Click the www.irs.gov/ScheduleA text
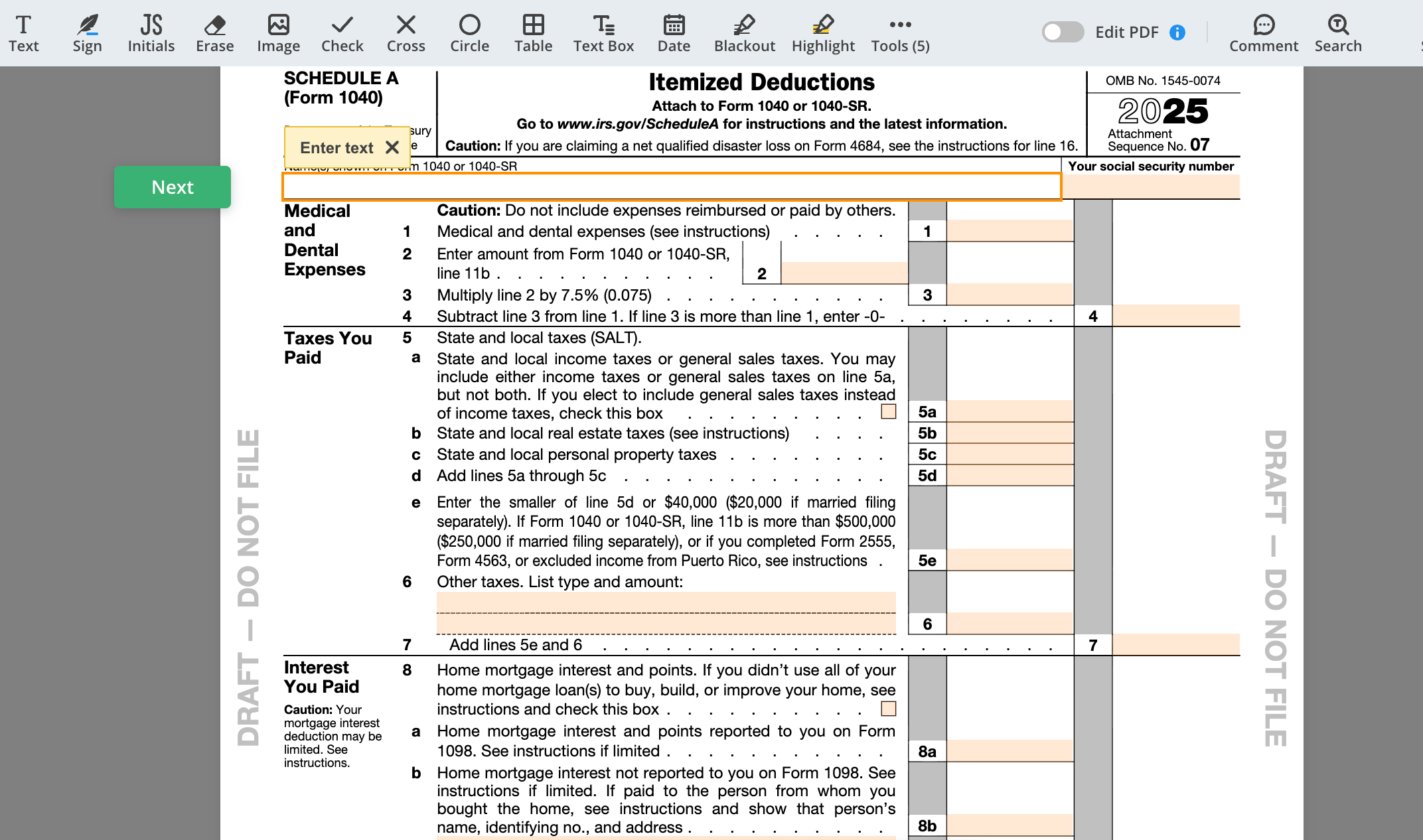This screenshot has width=1423, height=840. 638,124
